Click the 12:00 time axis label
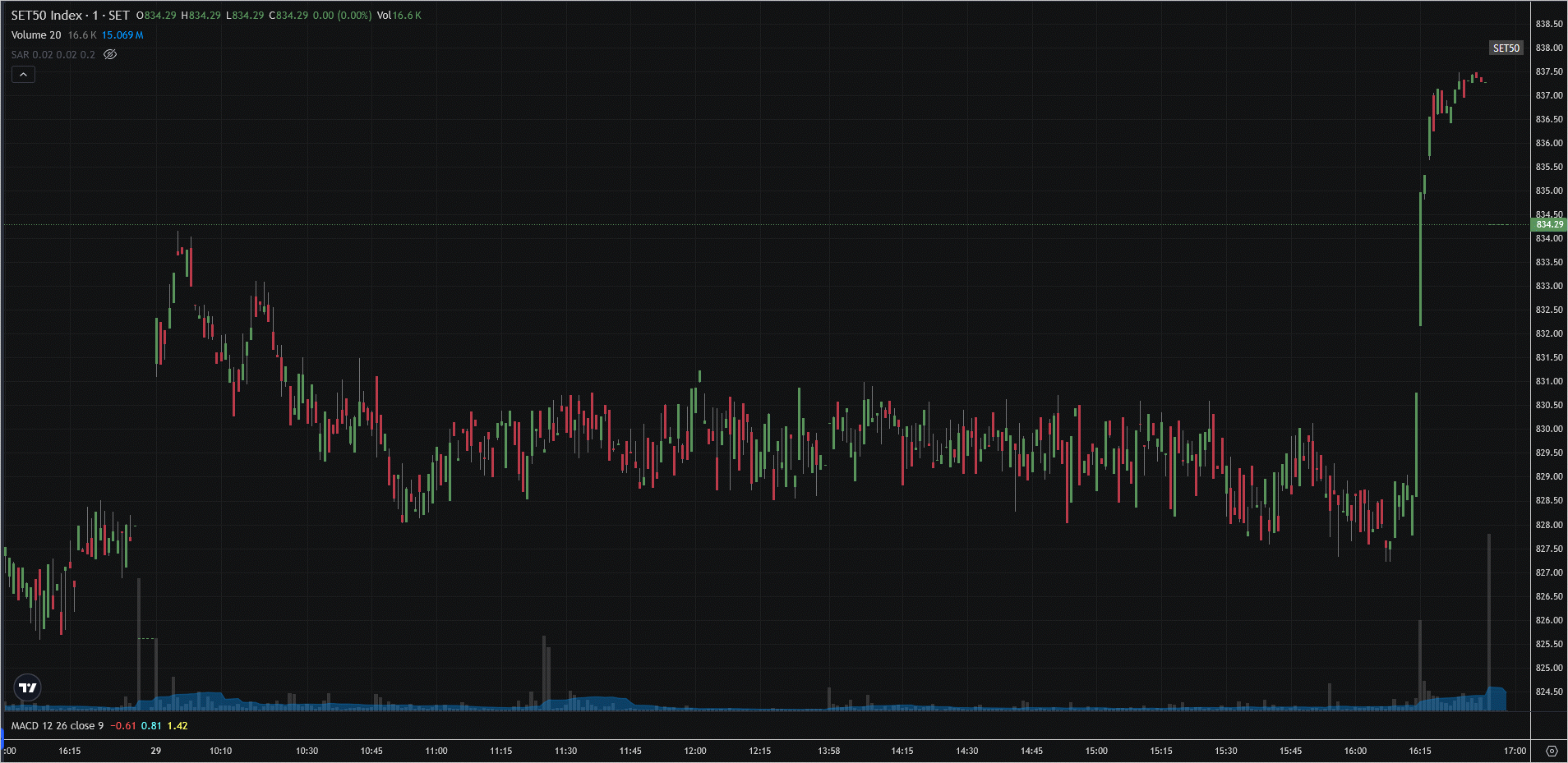Viewport: 1568px width, 763px height. coord(695,751)
